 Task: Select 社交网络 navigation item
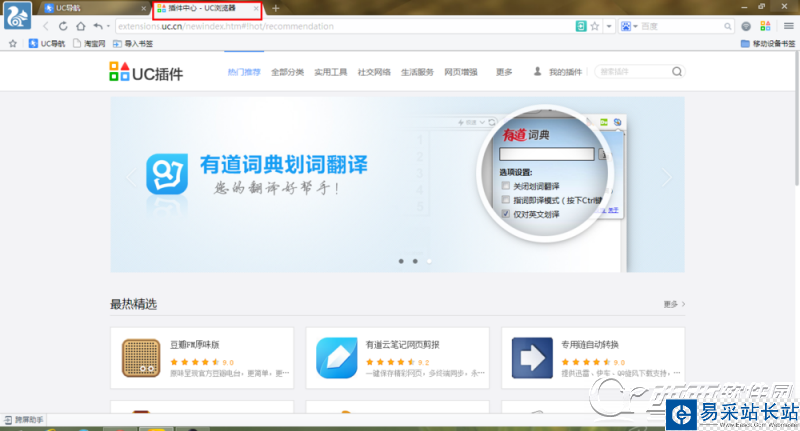tap(374, 72)
